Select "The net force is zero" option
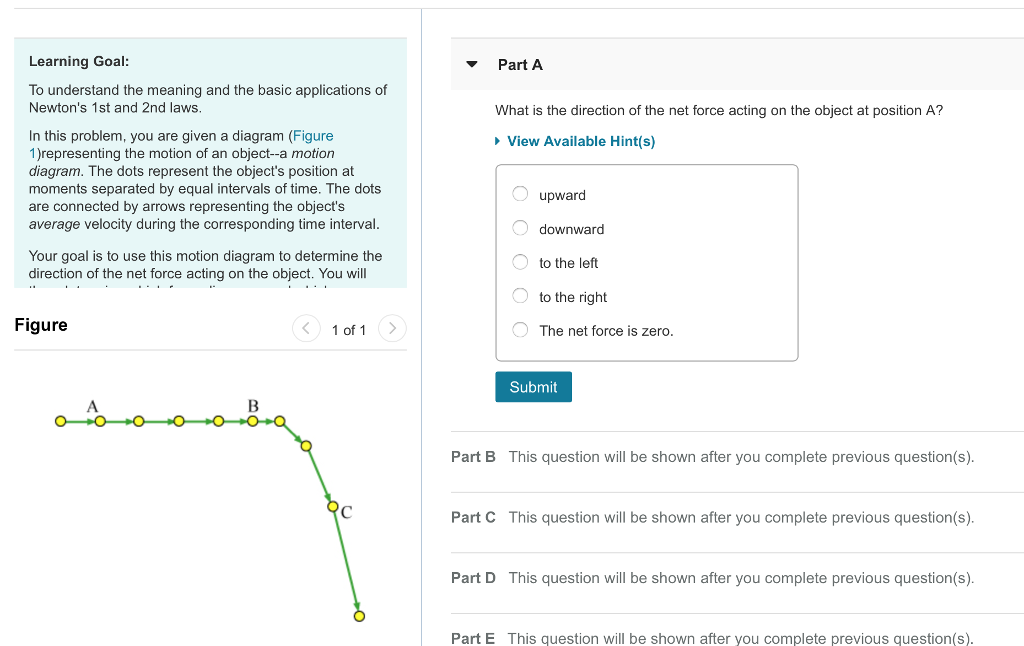1024x646 pixels. coord(520,329)
